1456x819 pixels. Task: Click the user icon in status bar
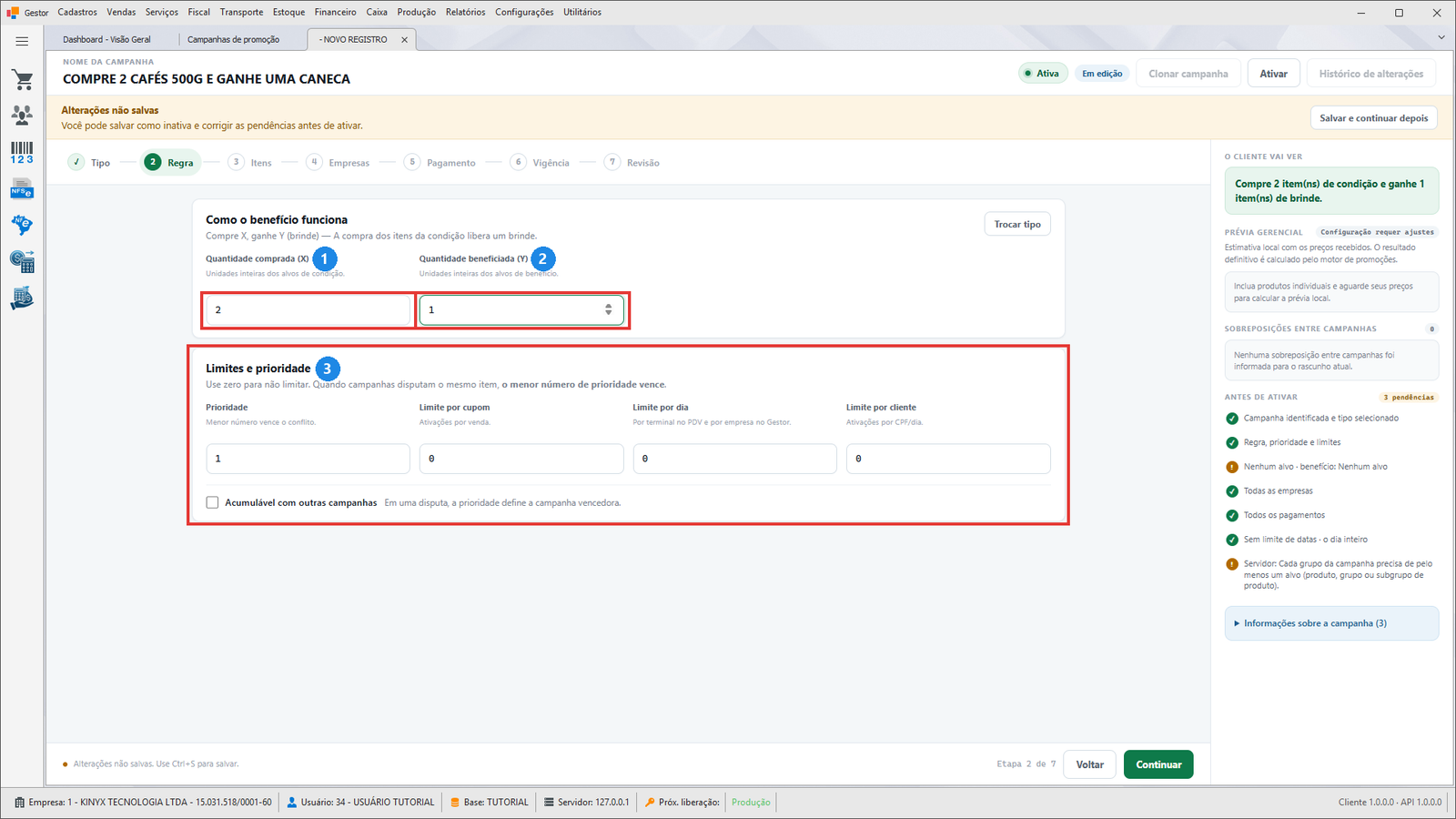pyautogui.click(x=292, y=803)
